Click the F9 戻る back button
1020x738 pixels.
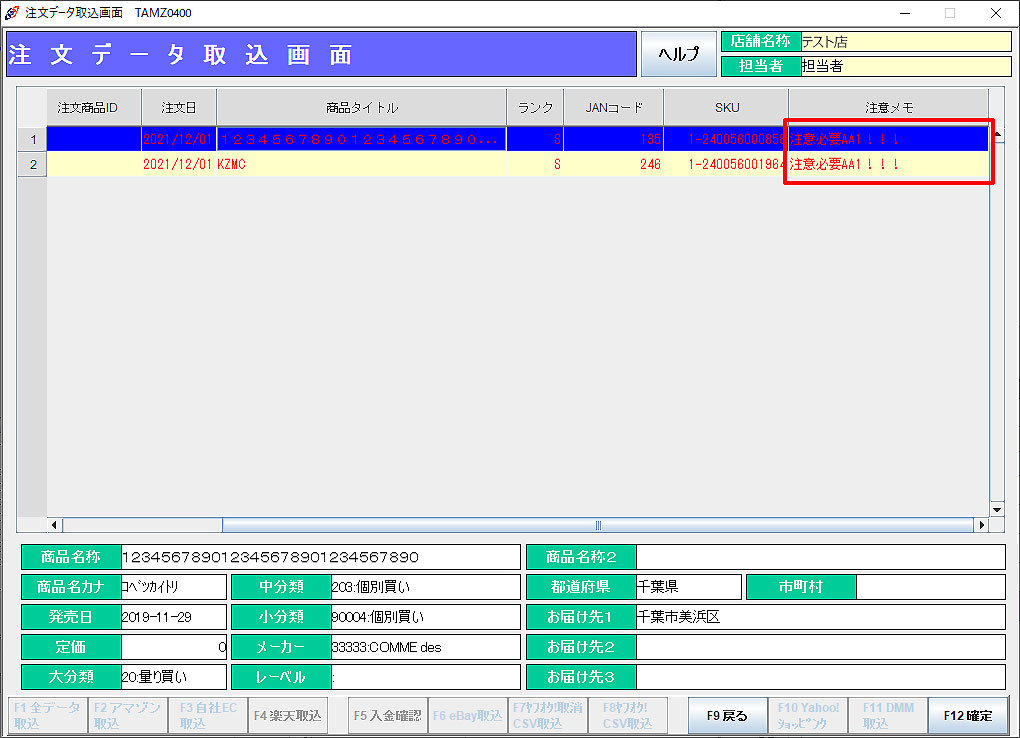(727, 715)
